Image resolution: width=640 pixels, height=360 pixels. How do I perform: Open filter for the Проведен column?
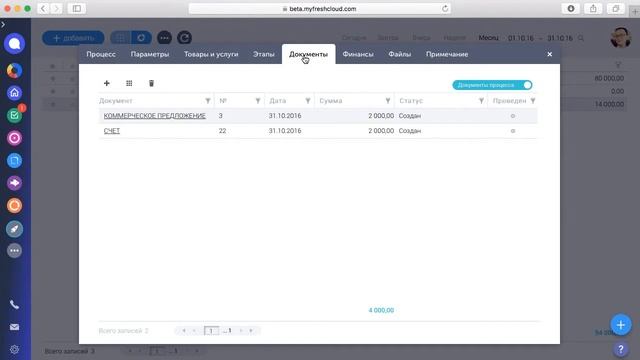pyautogui.click(x=533, y=101)
